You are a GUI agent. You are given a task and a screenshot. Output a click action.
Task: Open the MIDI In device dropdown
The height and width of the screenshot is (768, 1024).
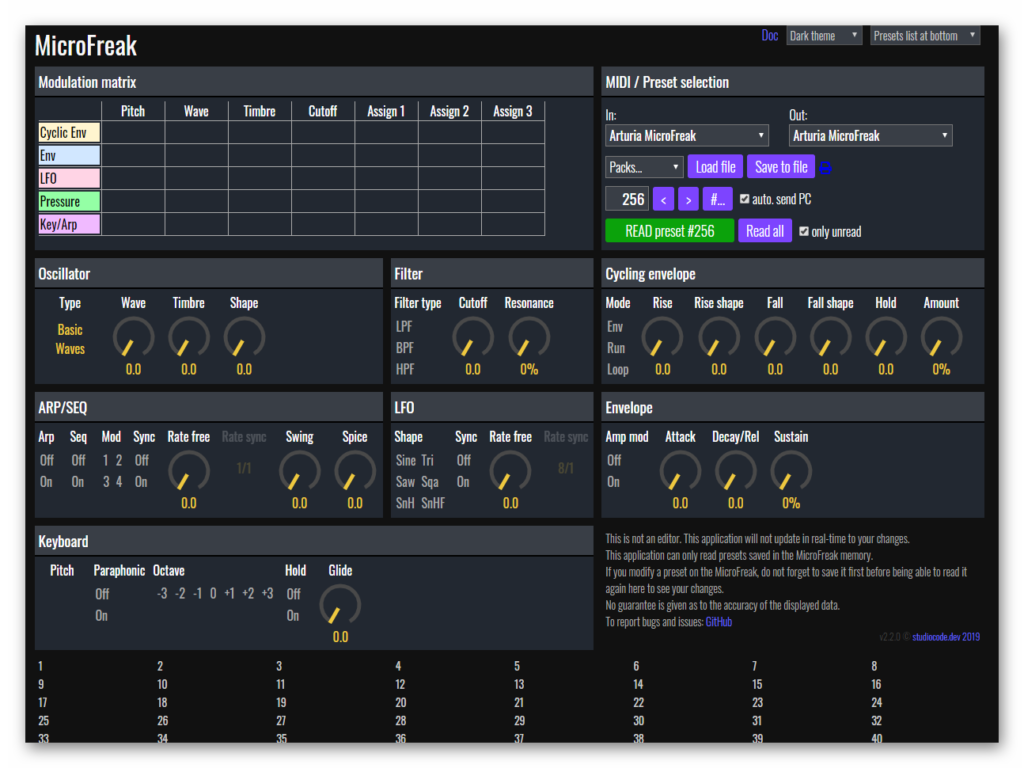(x=686, y=136)
